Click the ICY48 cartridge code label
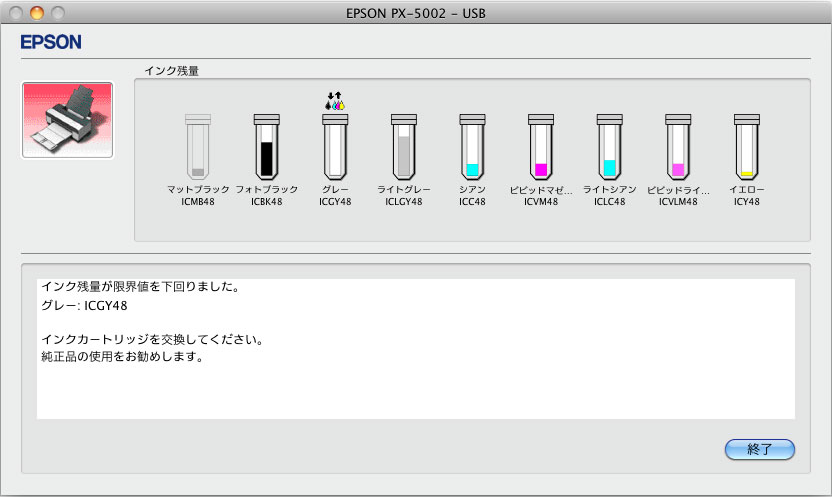This screenshot has width=832, height=497. (x=747, y=202)
